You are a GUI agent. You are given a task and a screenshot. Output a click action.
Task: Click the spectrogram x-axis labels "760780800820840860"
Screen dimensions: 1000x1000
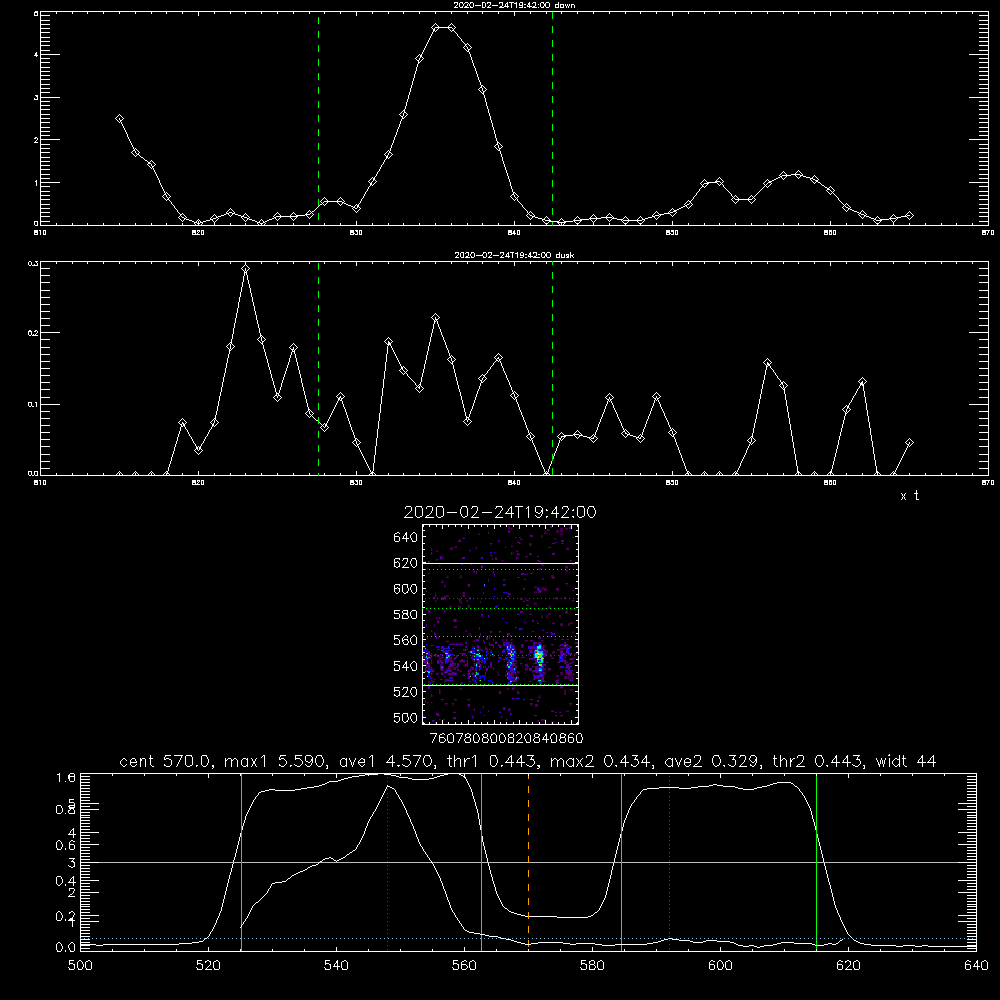pos(506,739)
